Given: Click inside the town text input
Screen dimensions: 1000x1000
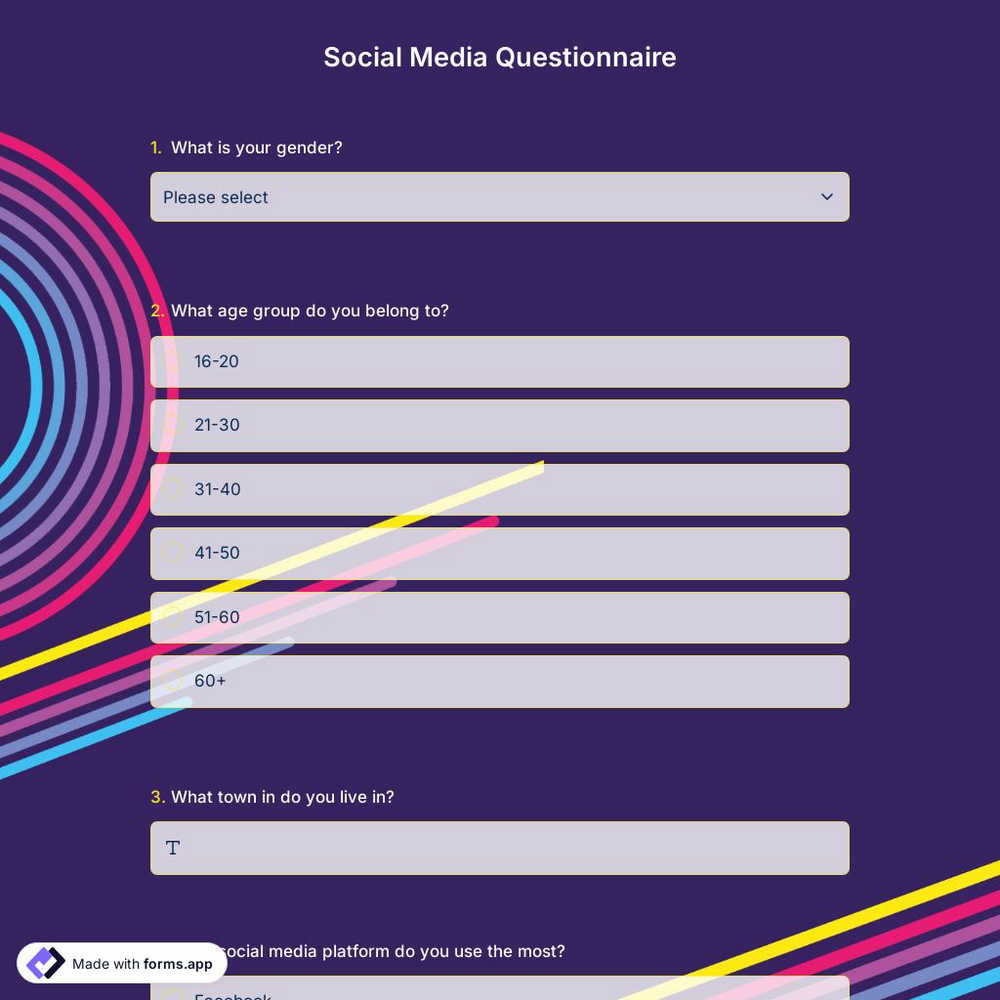Looking at the screenshot, I should 500,847.
